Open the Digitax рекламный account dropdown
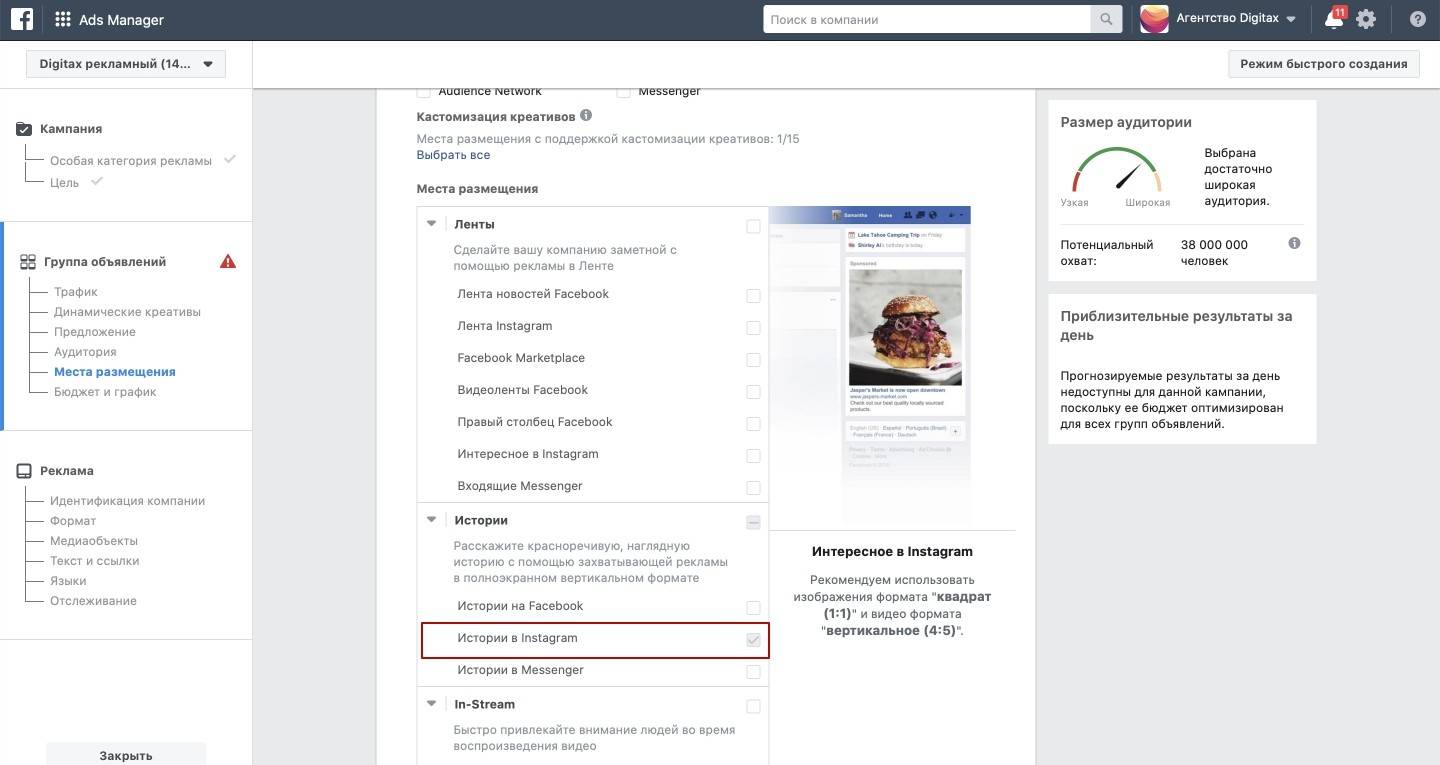This screenshot has height=765, width=1440. pyautogui.click(x=126, y=64)
